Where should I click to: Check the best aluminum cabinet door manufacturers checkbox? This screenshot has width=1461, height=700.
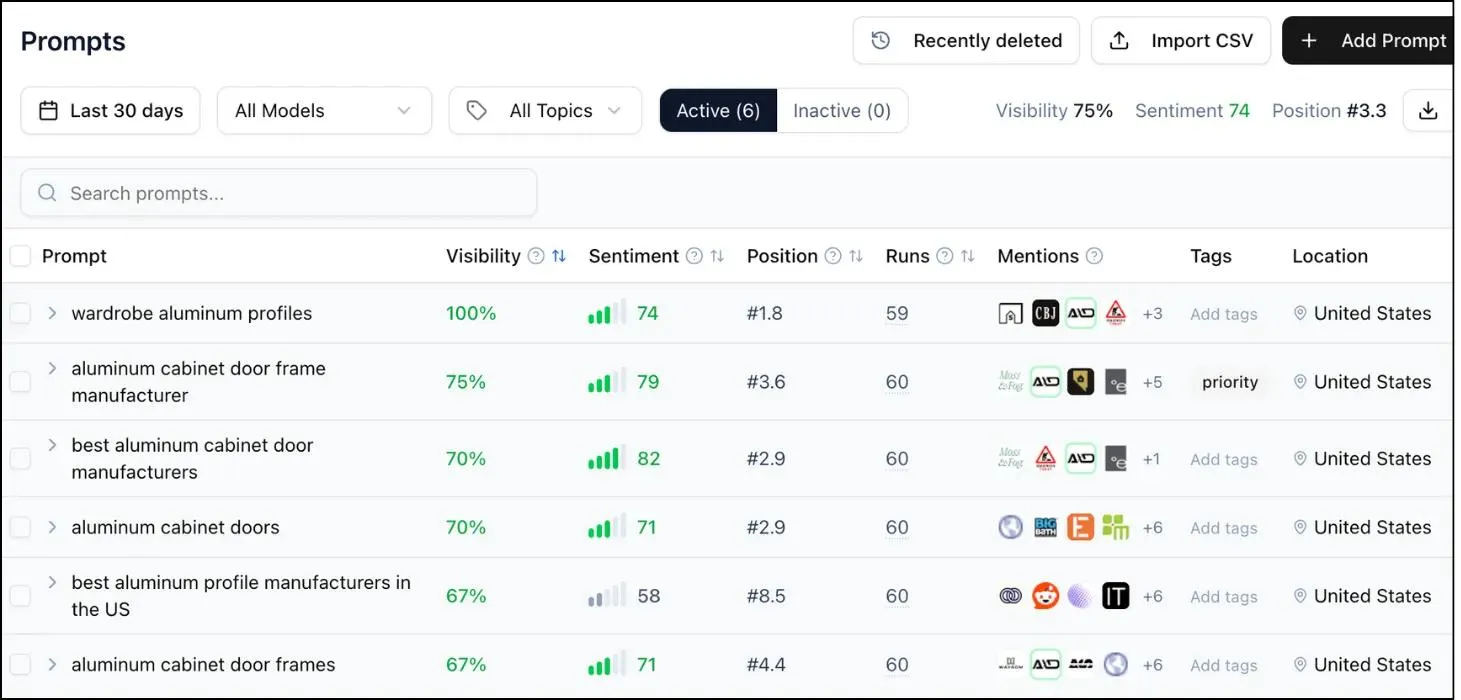(20, 459)
